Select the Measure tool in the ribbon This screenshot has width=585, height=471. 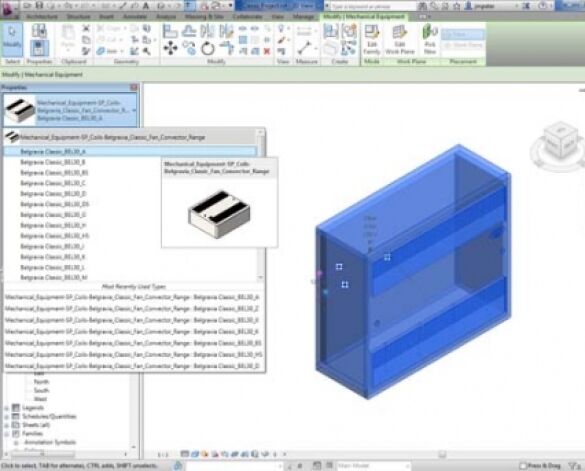point(304,48)
